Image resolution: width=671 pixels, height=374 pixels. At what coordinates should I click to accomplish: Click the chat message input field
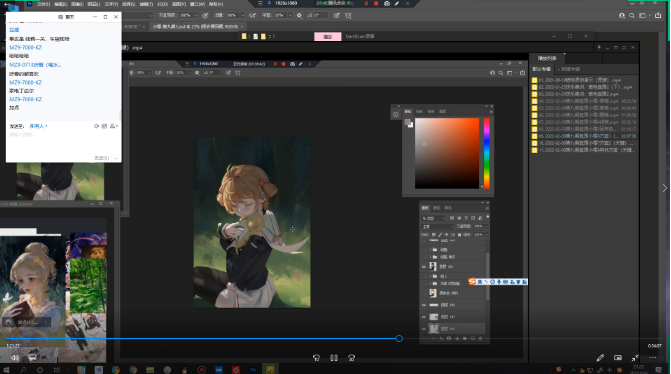pyautogui.click(x=63, y=142)
